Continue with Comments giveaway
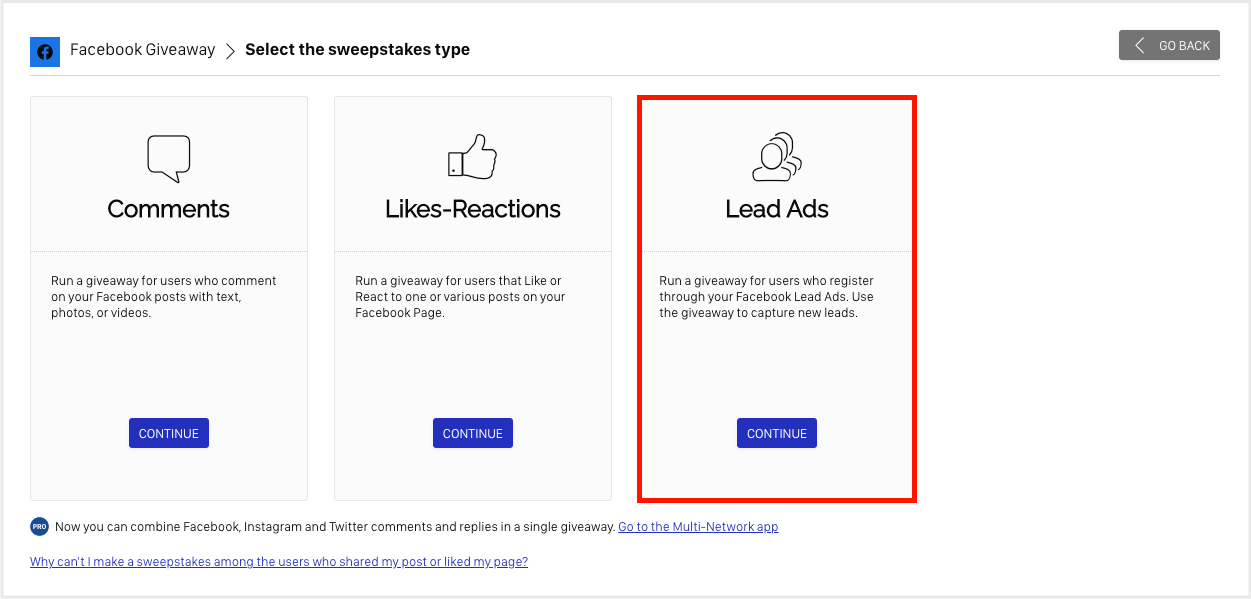The width and height of the screenshot is (1251, 599). click(169, 433)
